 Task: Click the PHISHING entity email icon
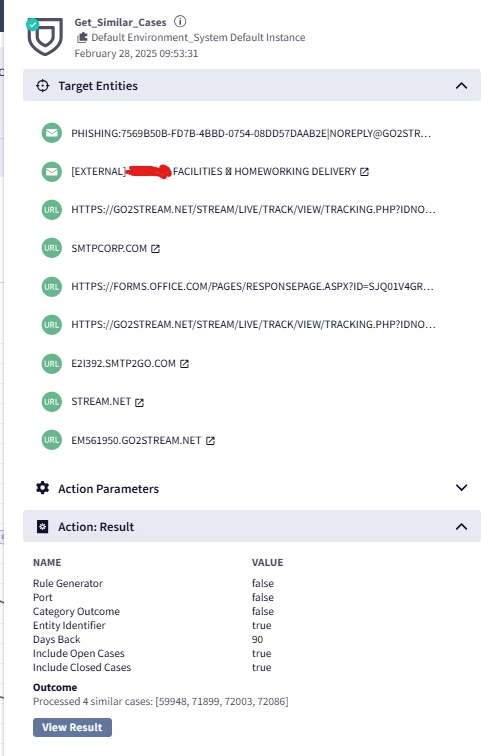pyautogui.click(x=52, y=133)
